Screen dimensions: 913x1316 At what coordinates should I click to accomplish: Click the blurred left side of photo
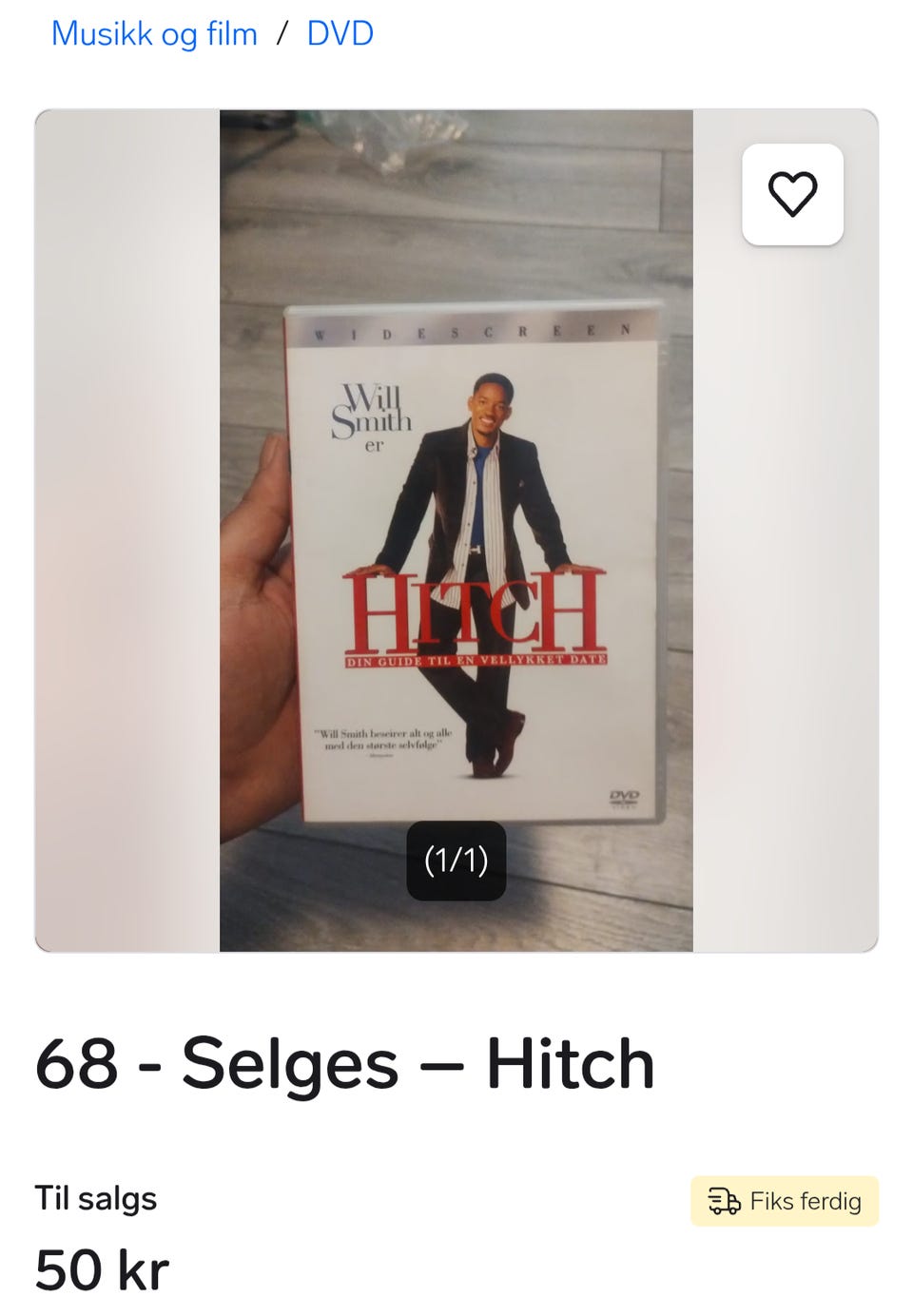127,531
